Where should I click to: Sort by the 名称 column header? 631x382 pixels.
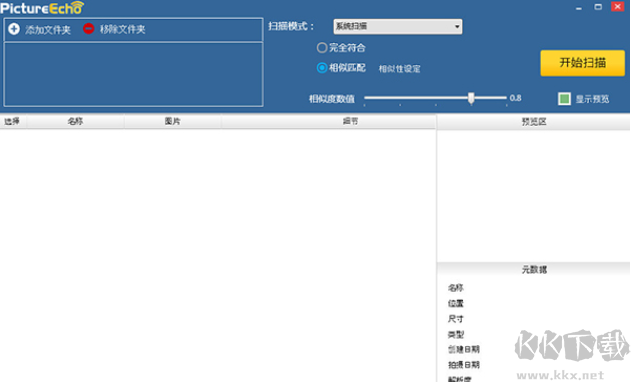(75, 121)
